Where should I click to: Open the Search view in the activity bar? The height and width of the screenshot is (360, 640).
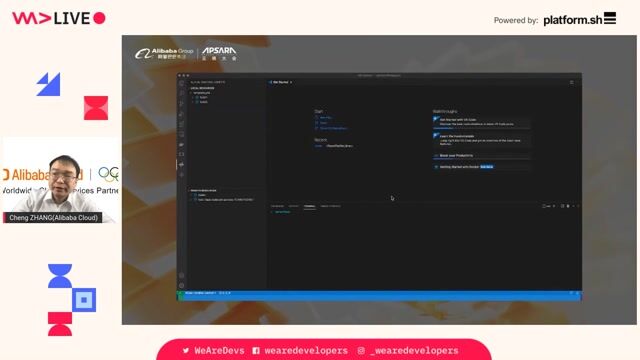[182, 93]
